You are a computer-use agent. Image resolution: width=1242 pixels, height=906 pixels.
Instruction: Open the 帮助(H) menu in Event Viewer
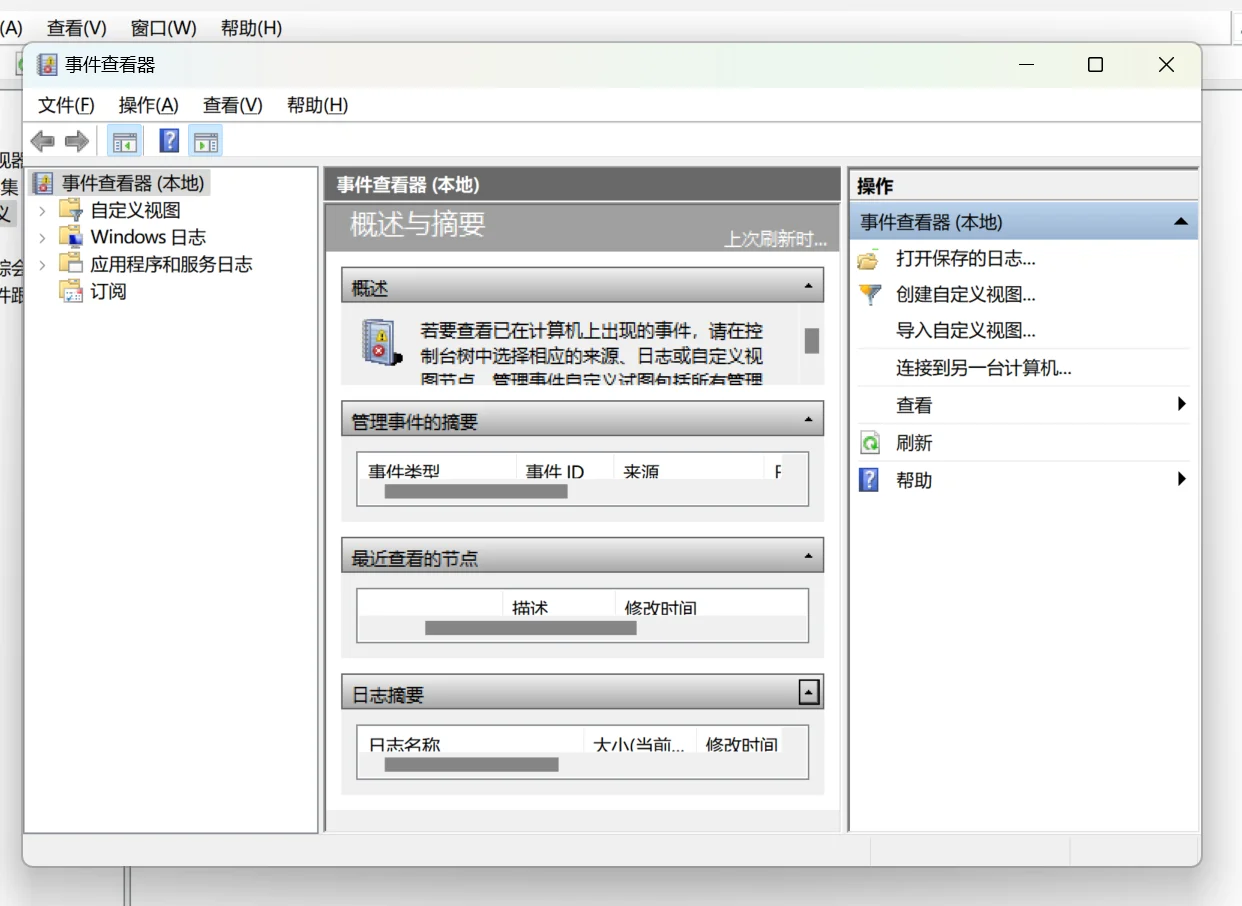coord(317,105)
